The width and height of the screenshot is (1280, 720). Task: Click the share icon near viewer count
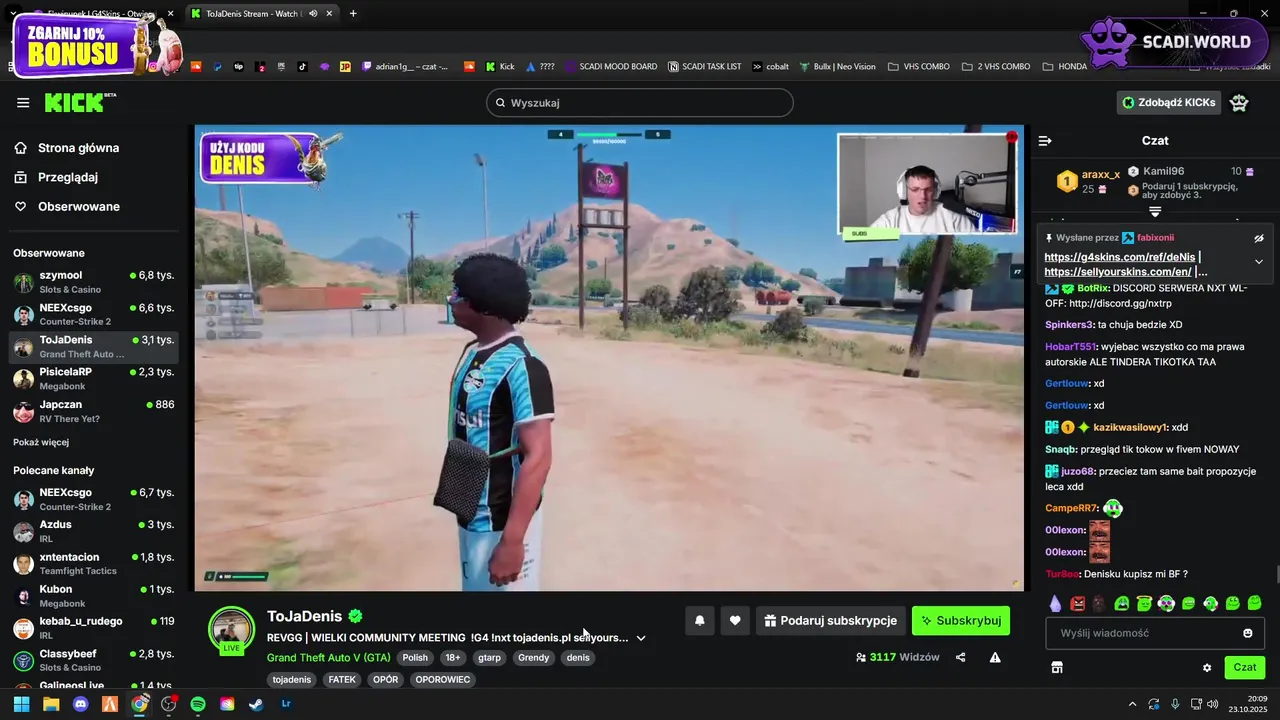pos(961,658)
